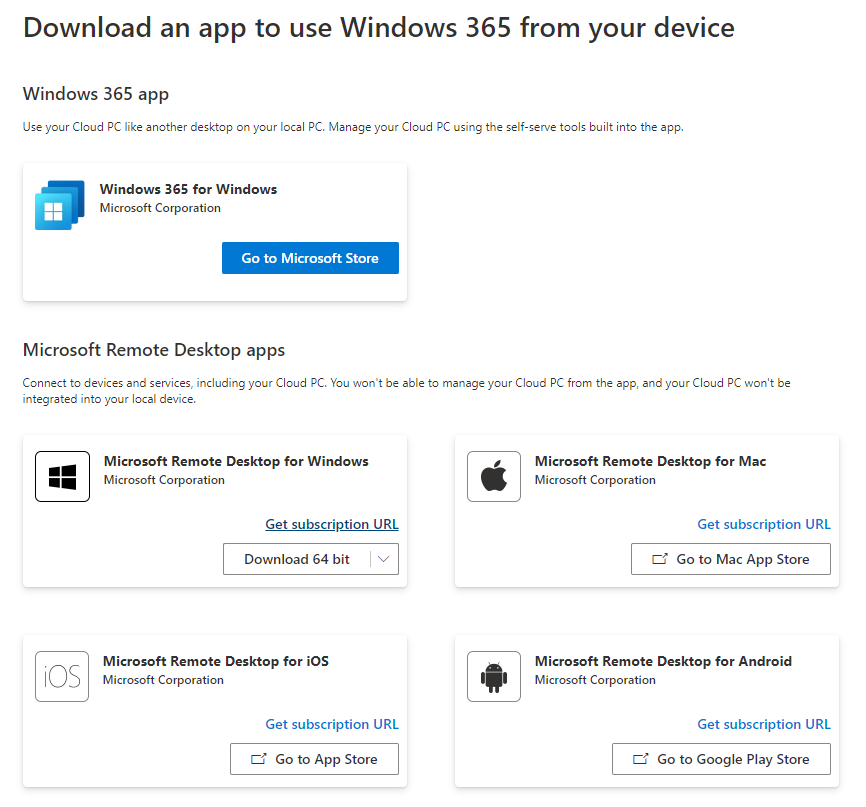The image size is (866, 807).
Task: Expand the Download 64 bit dropdown arrow
Action: pos(384,559)
